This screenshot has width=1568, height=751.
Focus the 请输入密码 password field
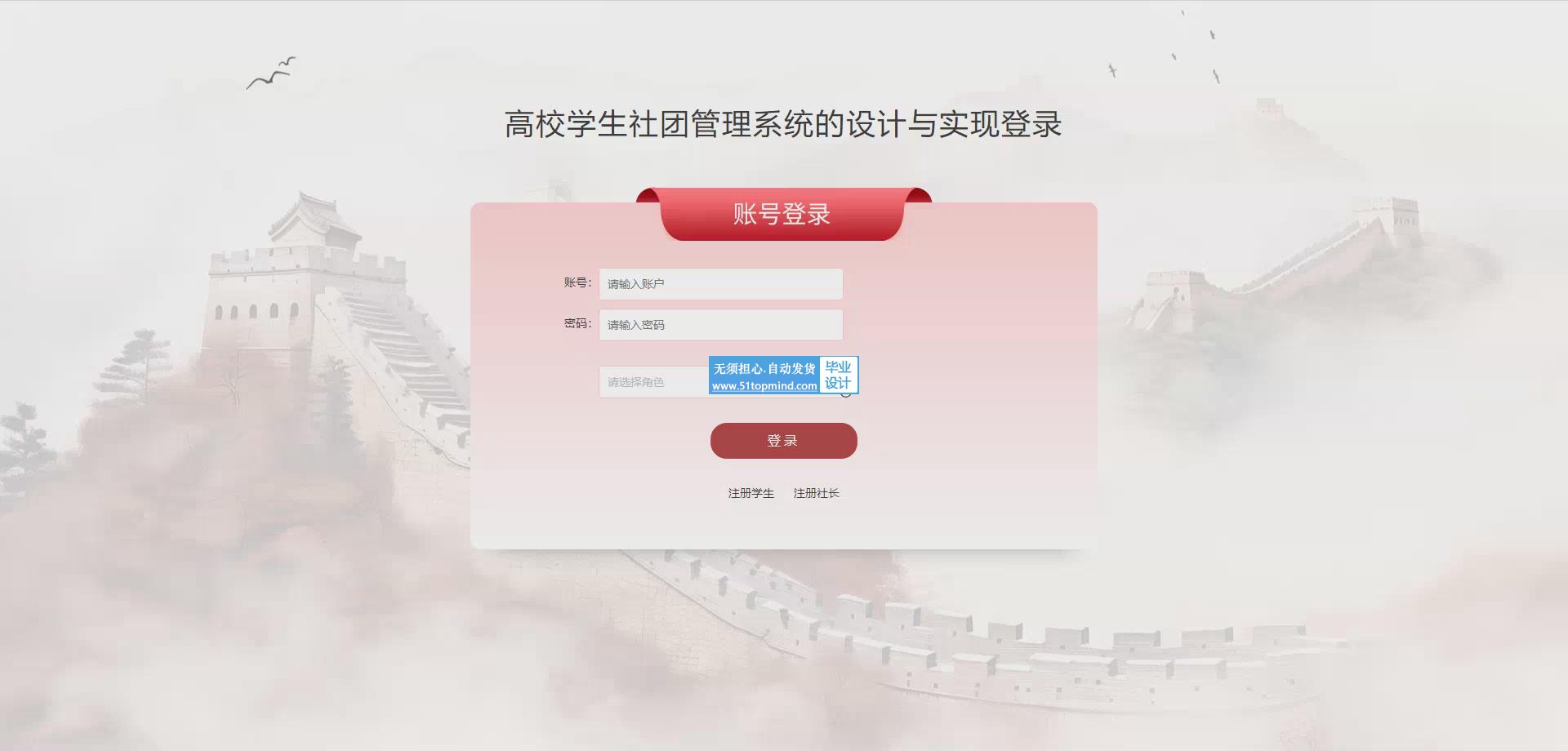pyautogui.click(x=720, y=325)
